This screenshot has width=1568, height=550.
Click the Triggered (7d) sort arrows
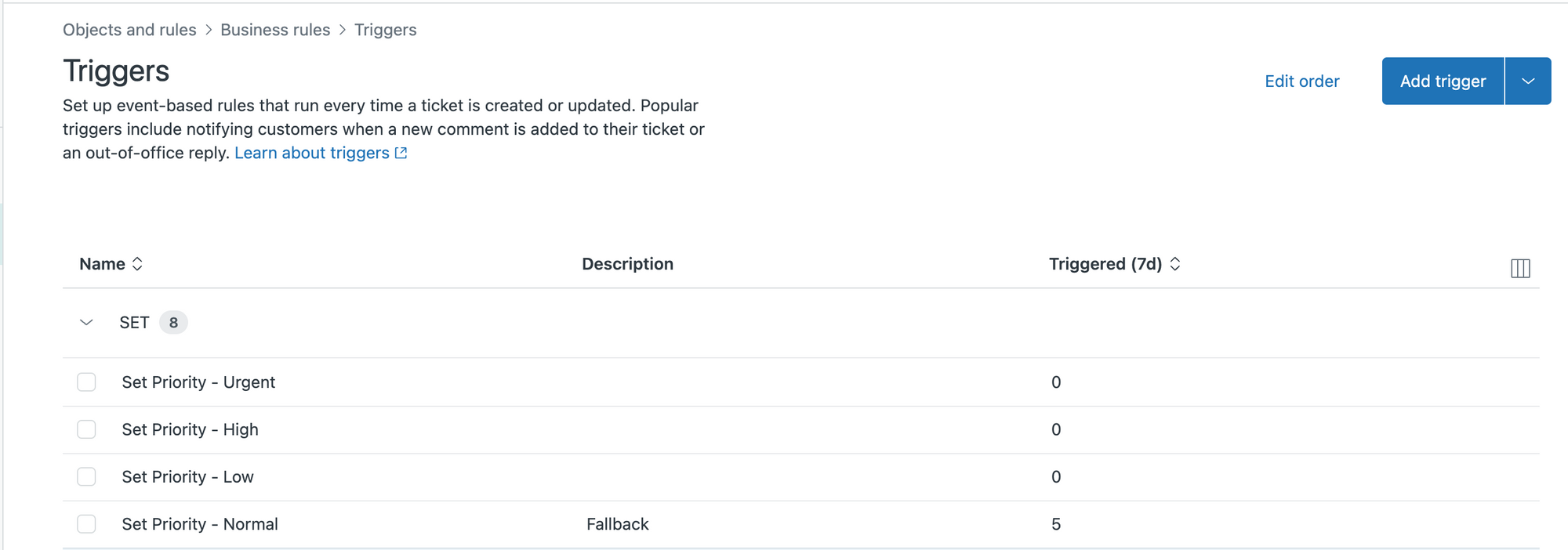pos(1174,264)
